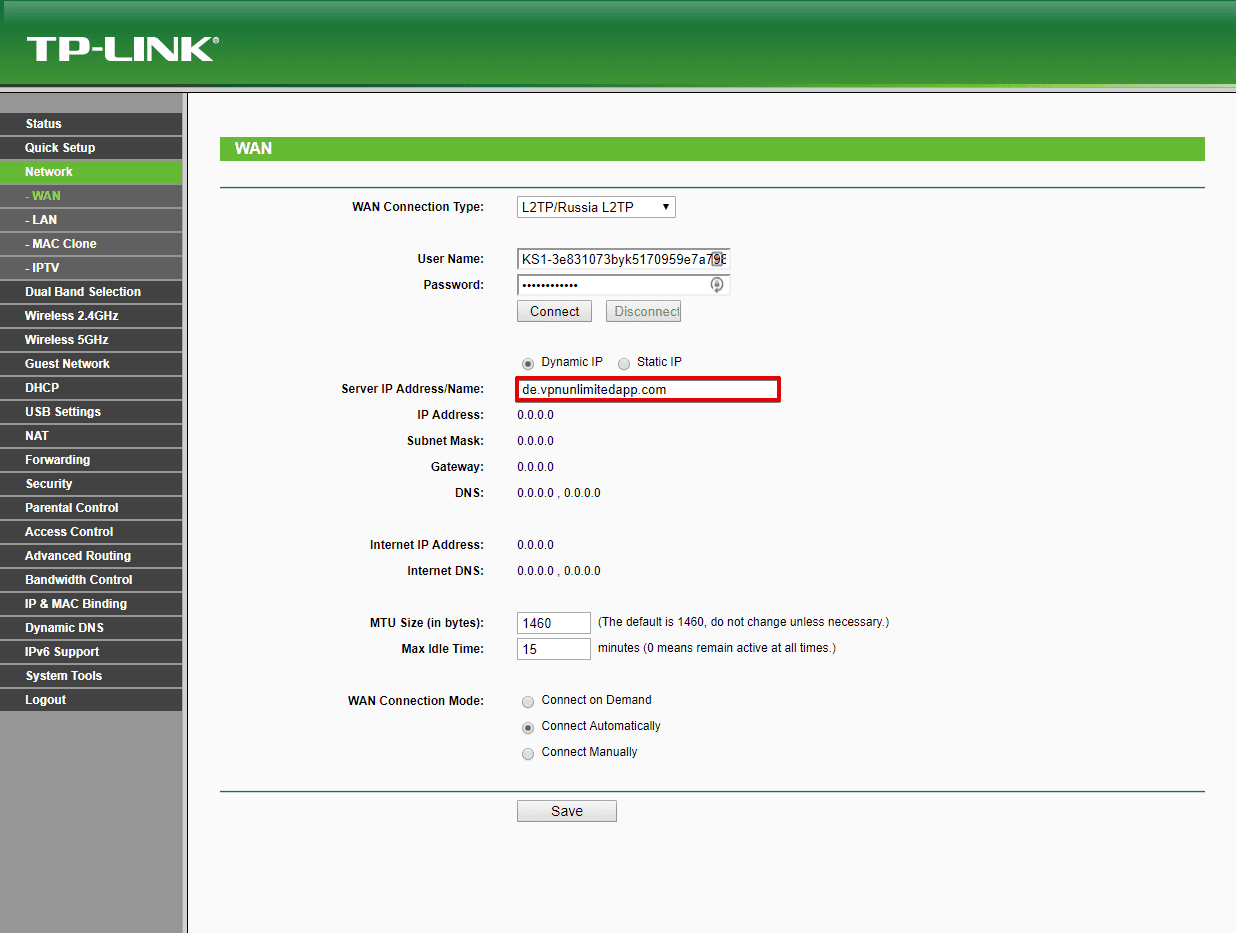Image resolution: width=1236 pixels, height=933 pixels.
Task: Open Parental Control in the sidebar
Action: coord(72,508)
